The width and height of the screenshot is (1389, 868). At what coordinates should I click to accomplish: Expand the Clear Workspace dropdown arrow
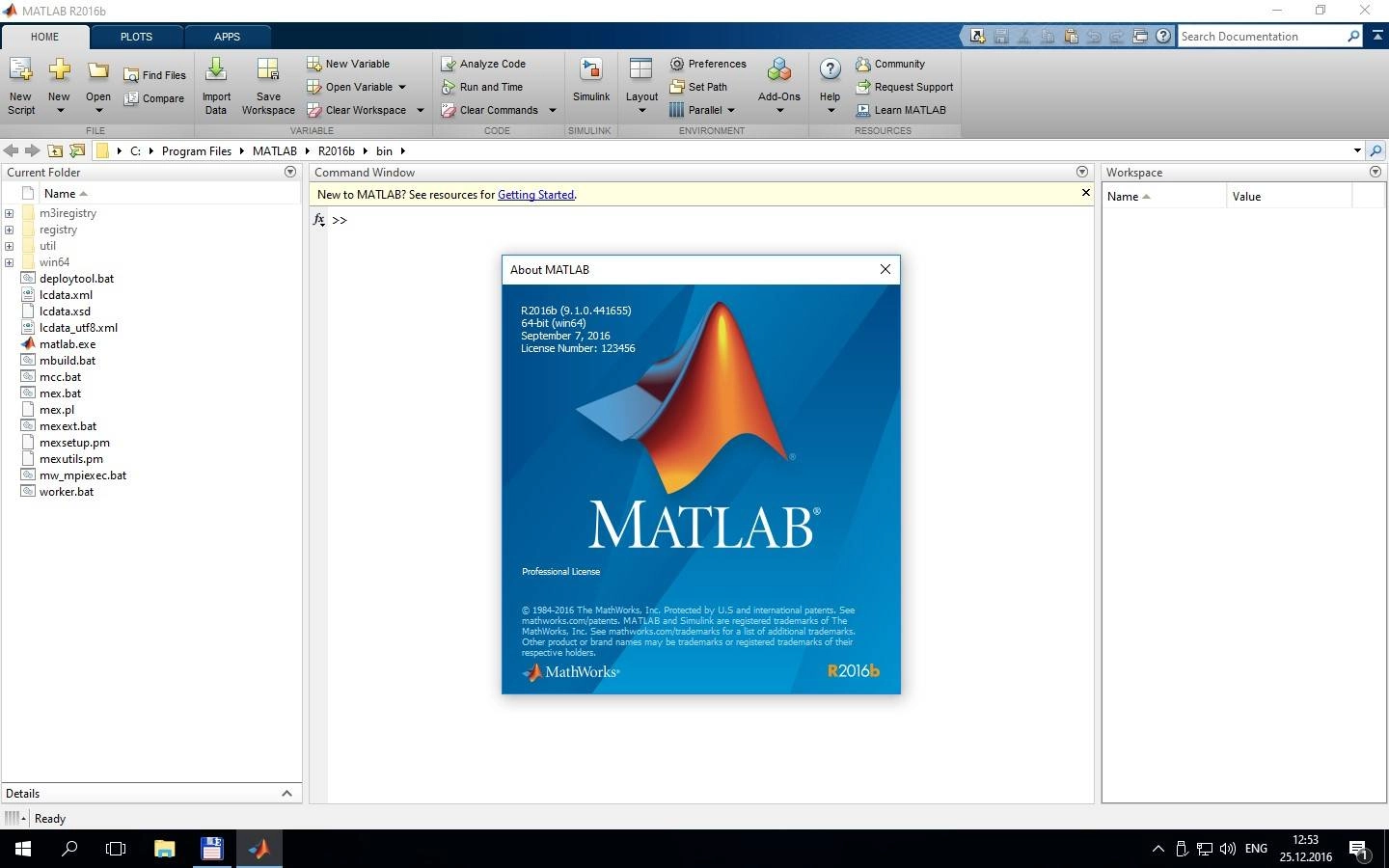coord(421,110)
